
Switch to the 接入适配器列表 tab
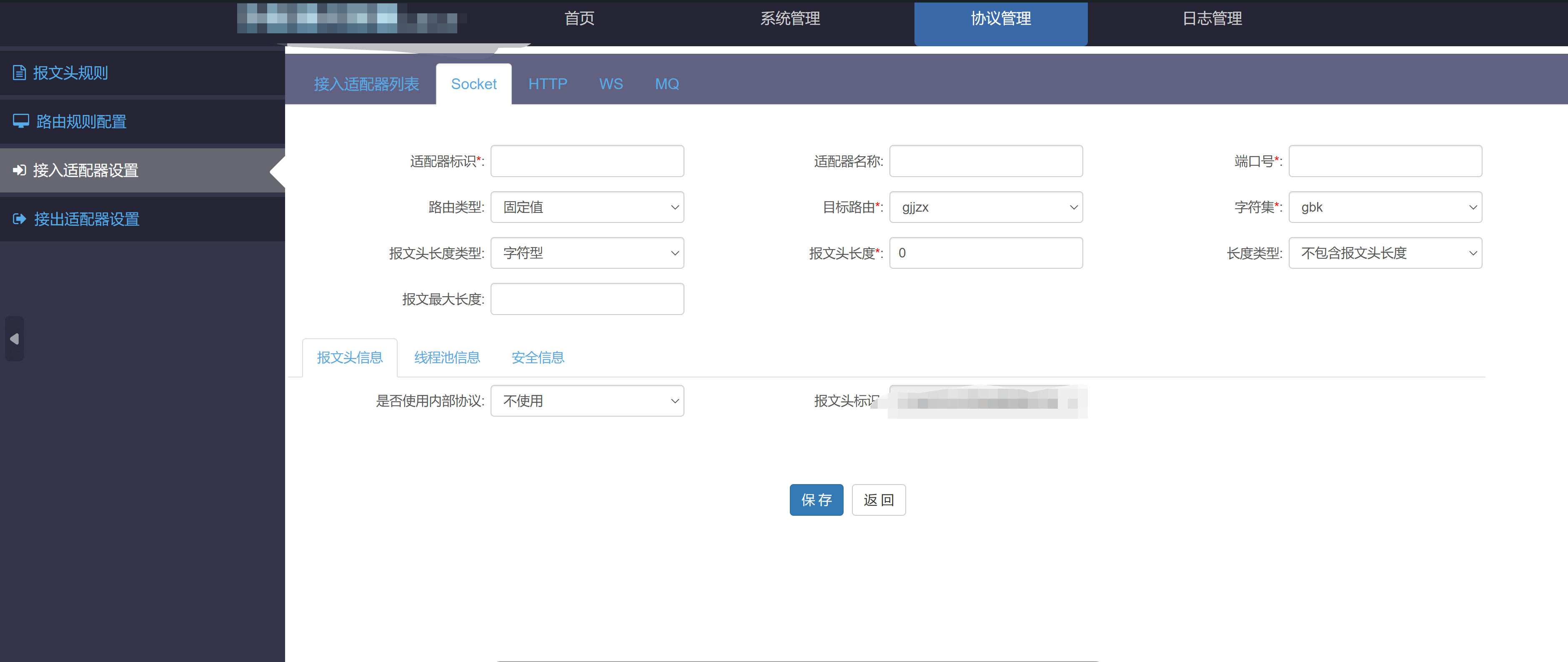[366, 84]
